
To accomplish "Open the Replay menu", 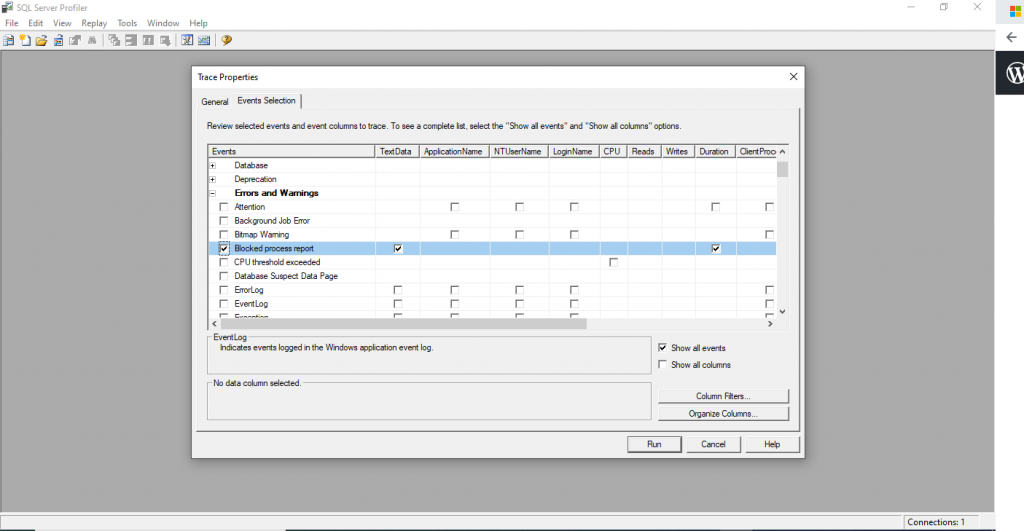I will click(x=94, y=23).
